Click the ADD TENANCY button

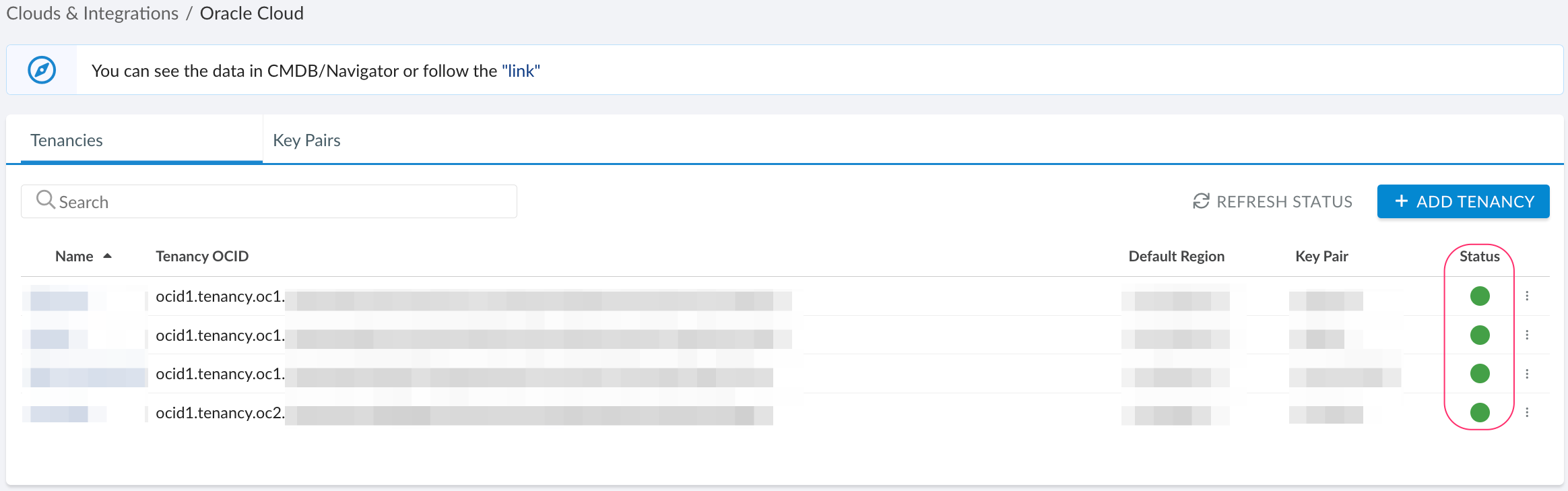[1463, 201]
